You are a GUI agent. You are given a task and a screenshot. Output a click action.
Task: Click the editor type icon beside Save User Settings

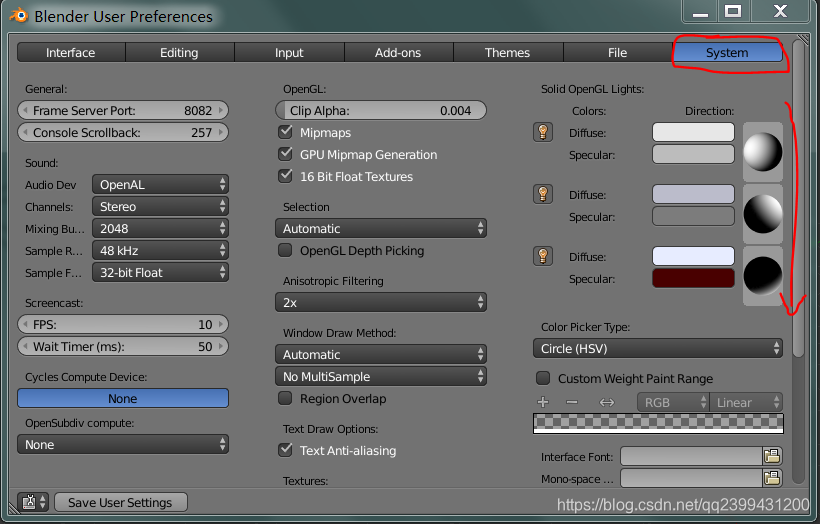coord(32,502)
